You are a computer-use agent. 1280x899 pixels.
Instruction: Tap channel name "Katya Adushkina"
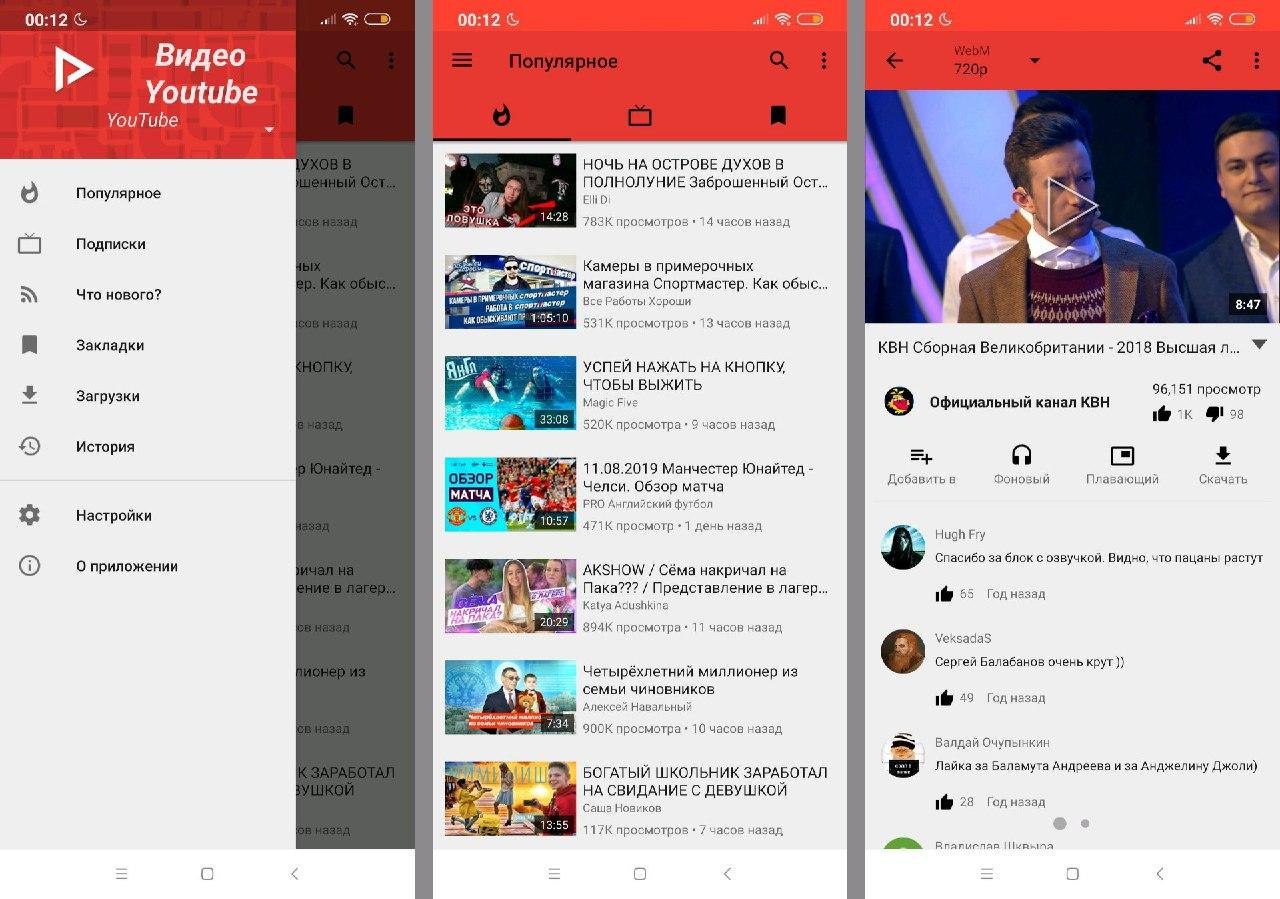pos(626,606)
